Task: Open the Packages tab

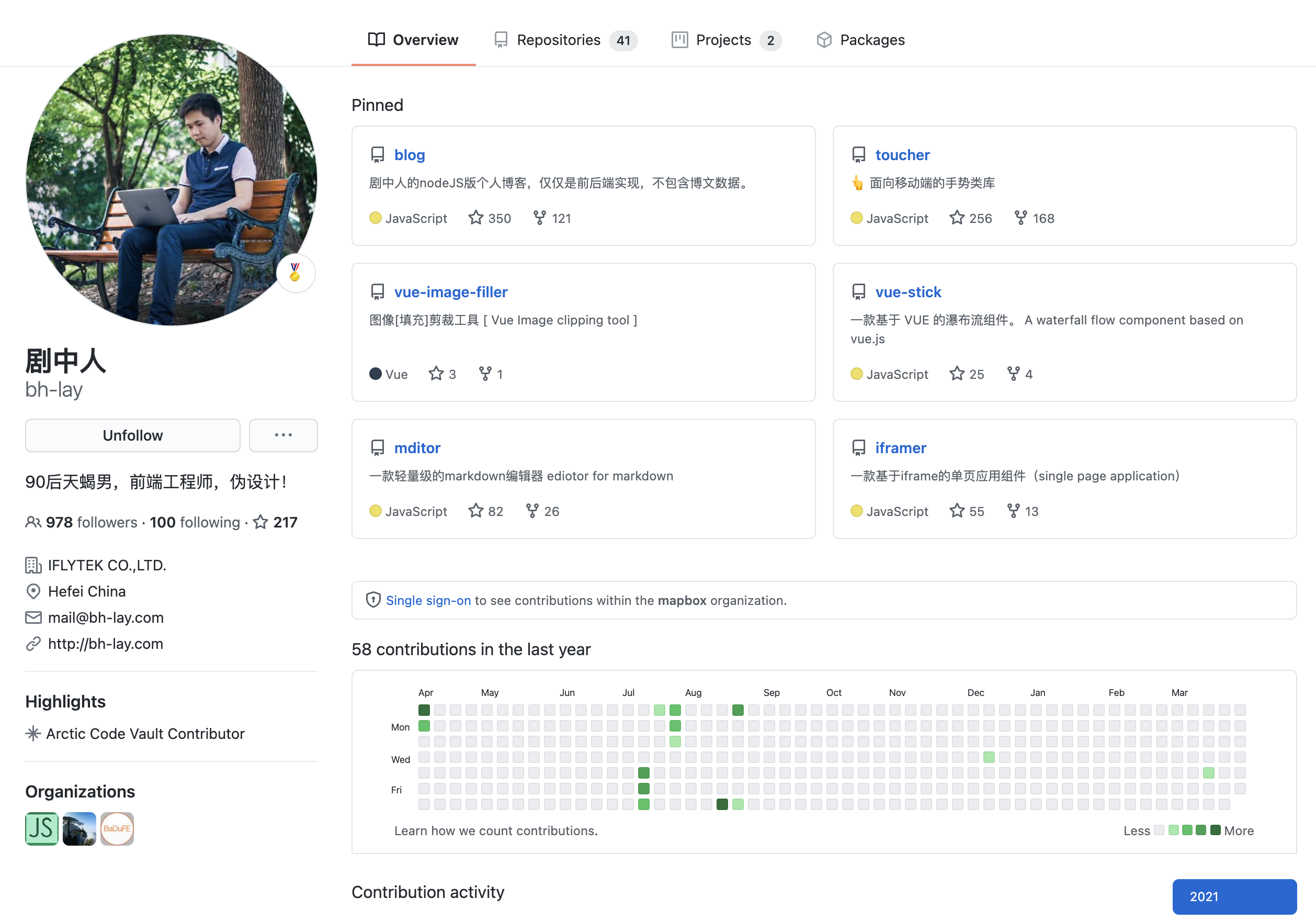Action: coord(860,40)
